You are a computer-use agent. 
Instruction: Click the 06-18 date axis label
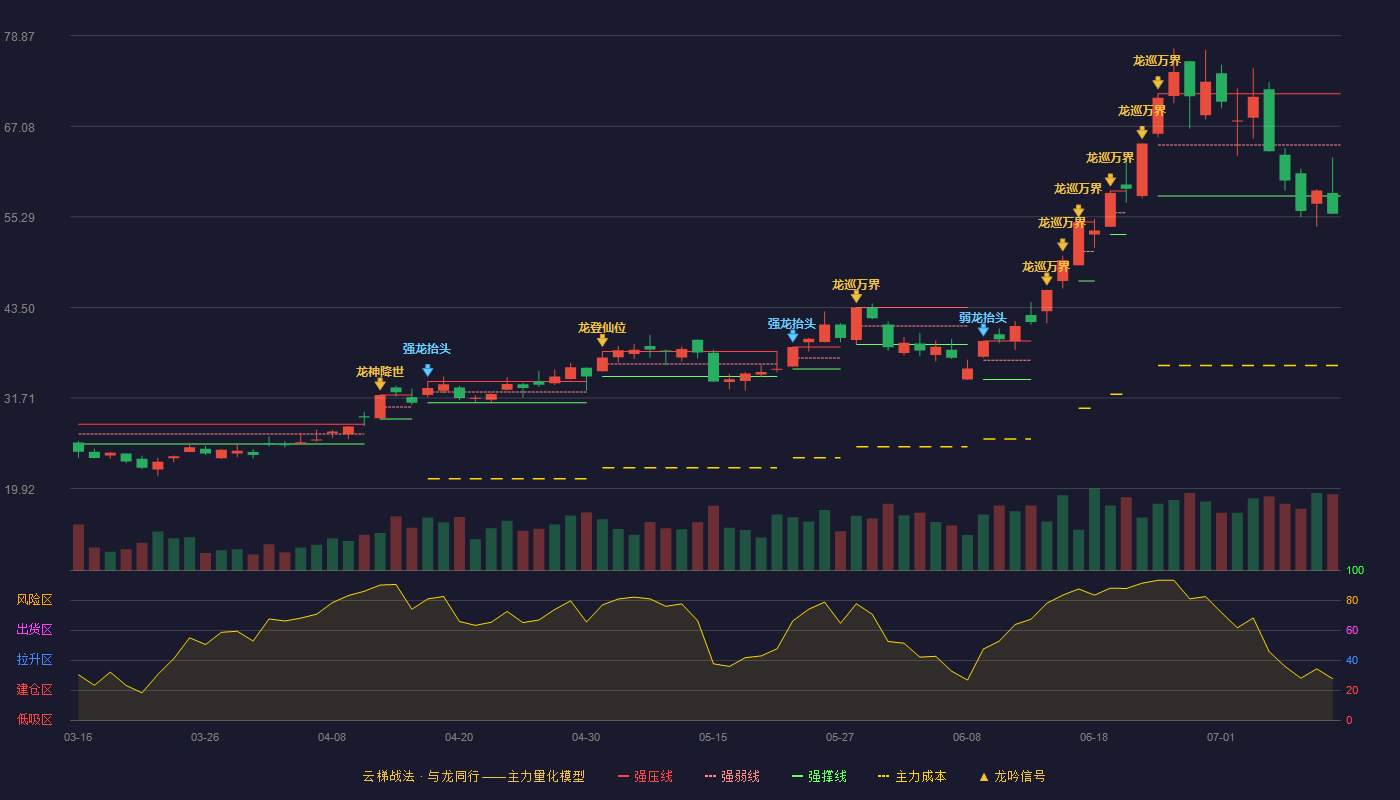[x=1094, y=737]
